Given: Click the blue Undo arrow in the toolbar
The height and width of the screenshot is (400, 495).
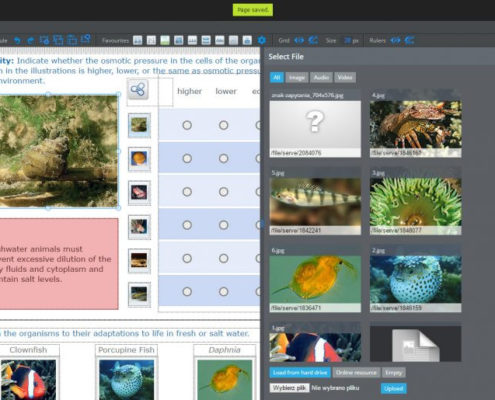Looking at the screenshot, I should pos(17,40).
